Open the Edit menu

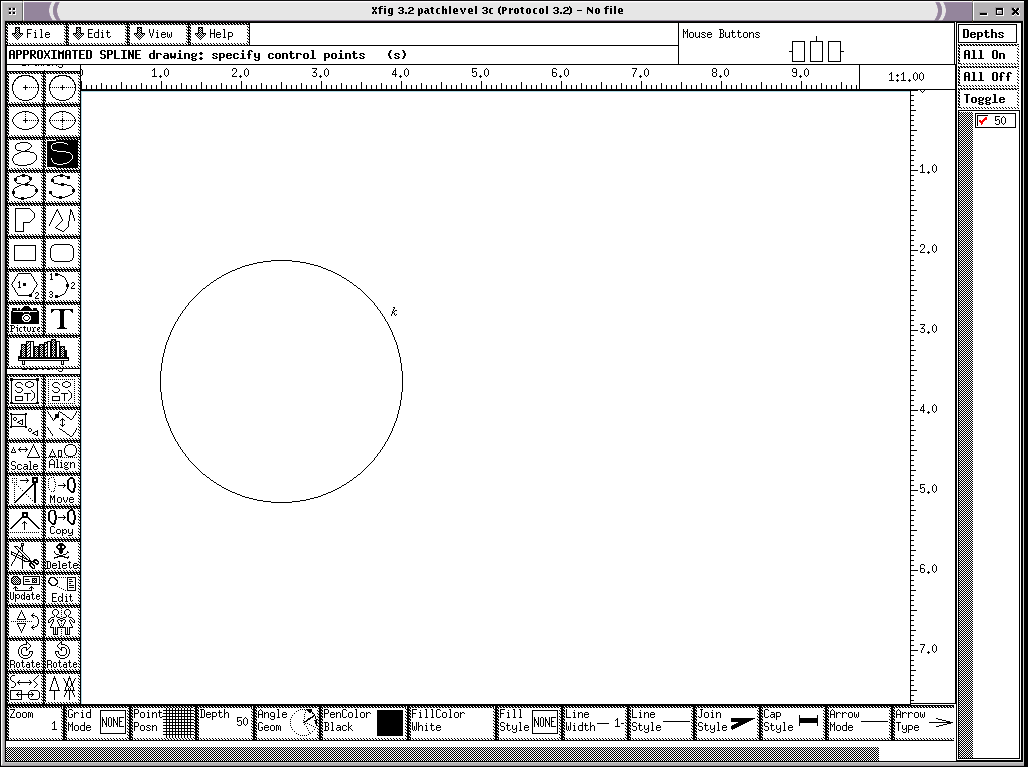[x=98, y=34]
